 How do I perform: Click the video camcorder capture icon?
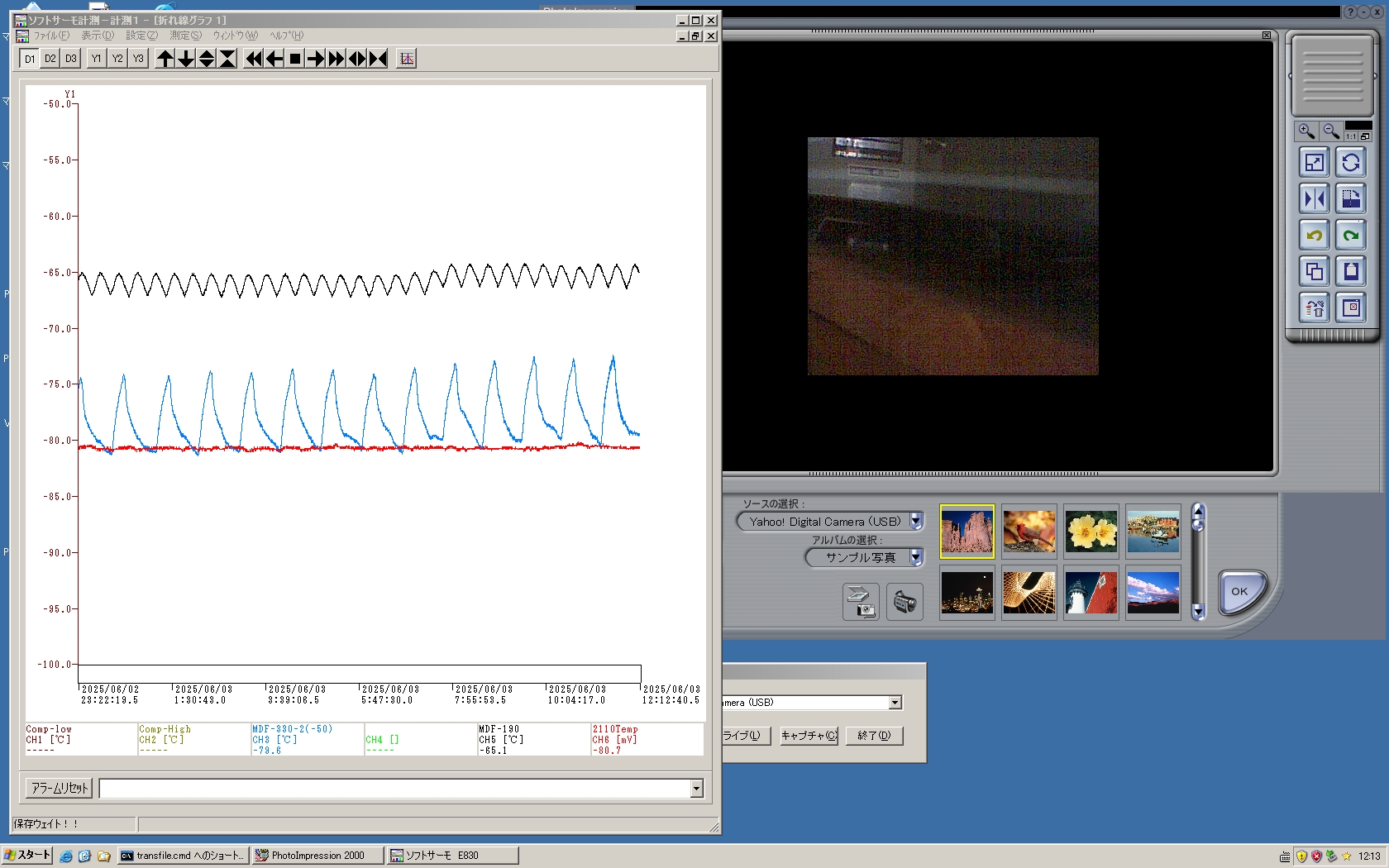(x=905, y=601)
